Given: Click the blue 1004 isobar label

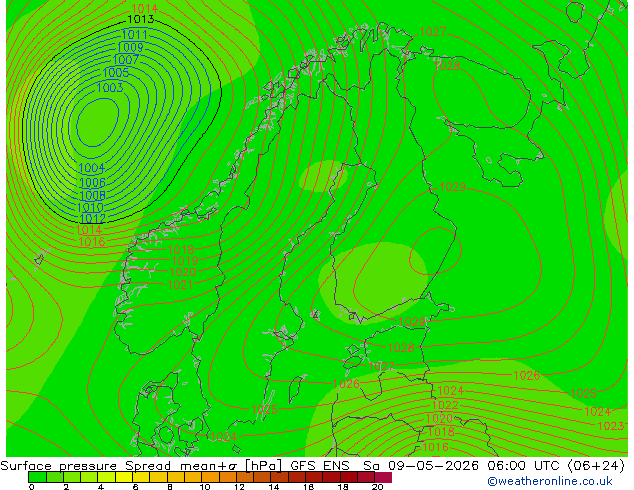Looking at the screenshot, I should click(91, 168).
